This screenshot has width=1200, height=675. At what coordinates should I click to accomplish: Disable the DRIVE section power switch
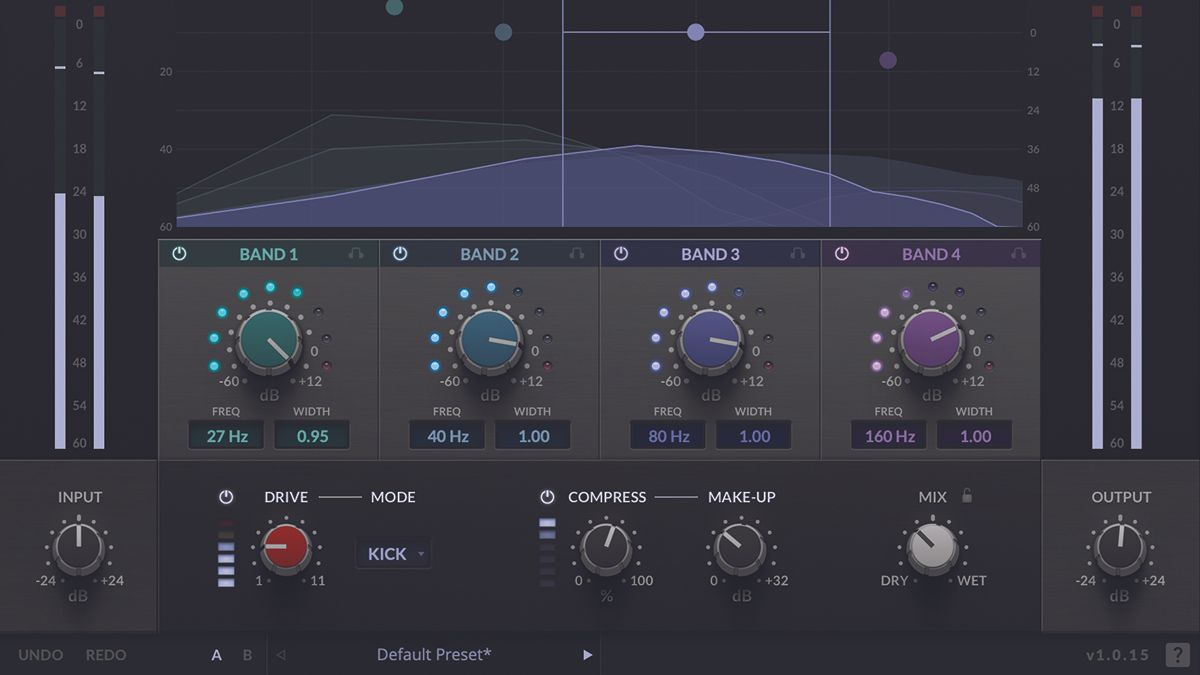coord(227,497)
